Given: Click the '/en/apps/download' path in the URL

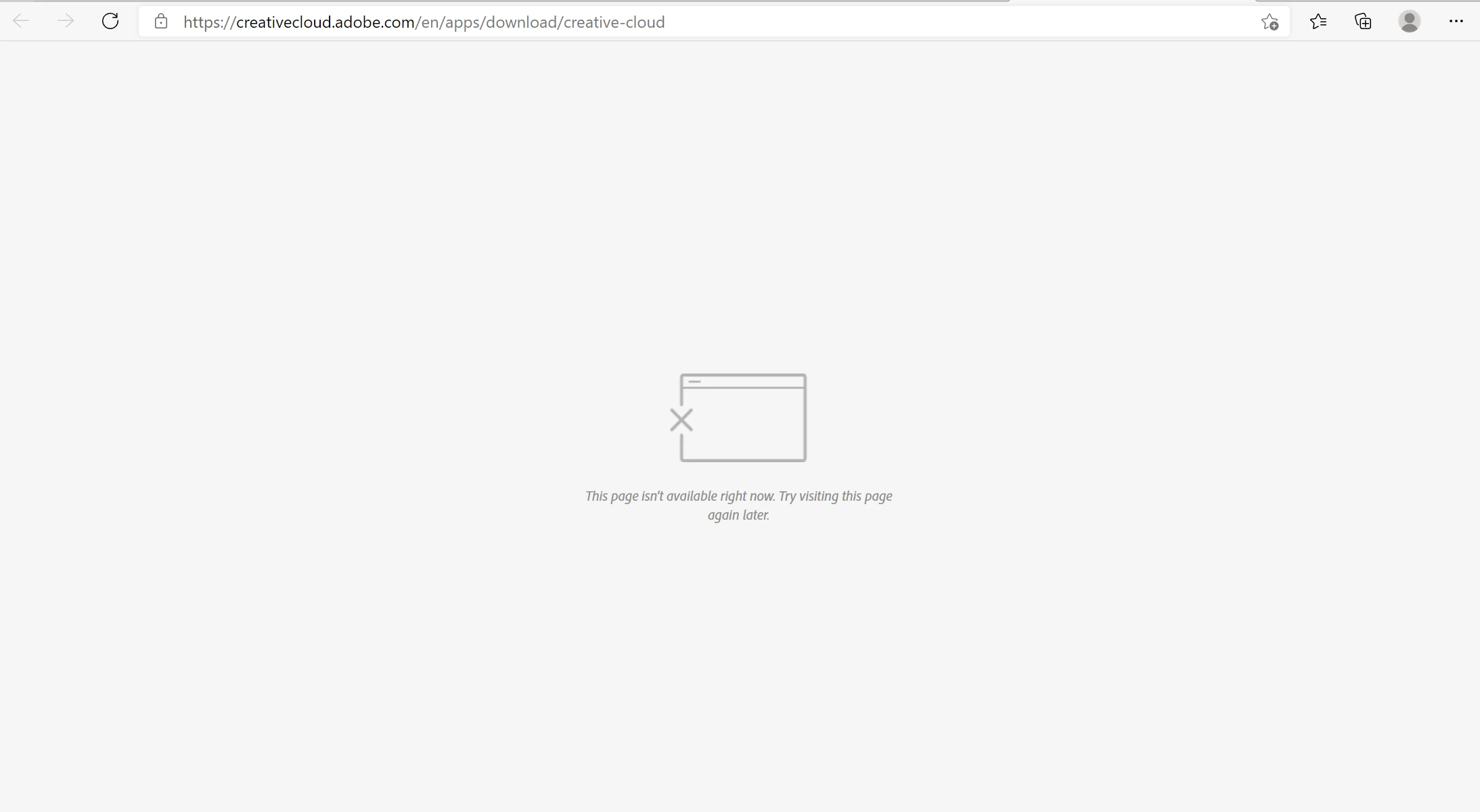Looking at the screenshot, I should 486,22.
